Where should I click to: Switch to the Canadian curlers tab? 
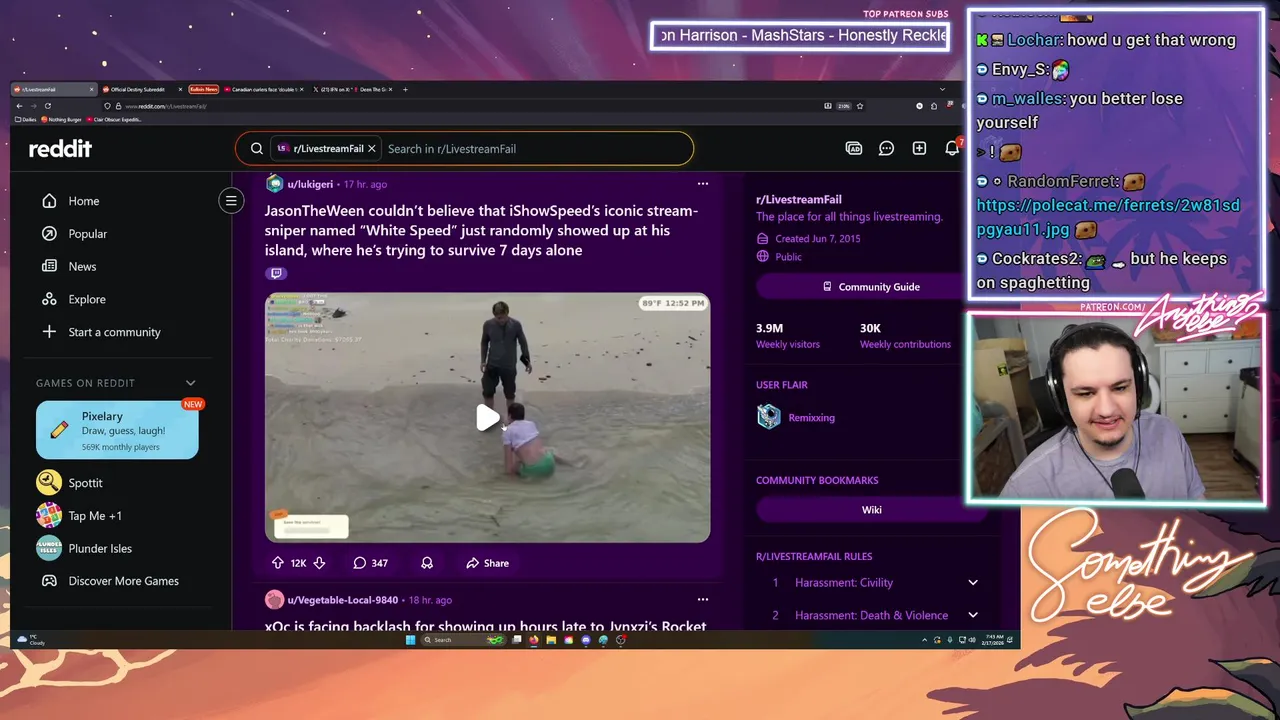pyautogui.click(x=265, y=89)
